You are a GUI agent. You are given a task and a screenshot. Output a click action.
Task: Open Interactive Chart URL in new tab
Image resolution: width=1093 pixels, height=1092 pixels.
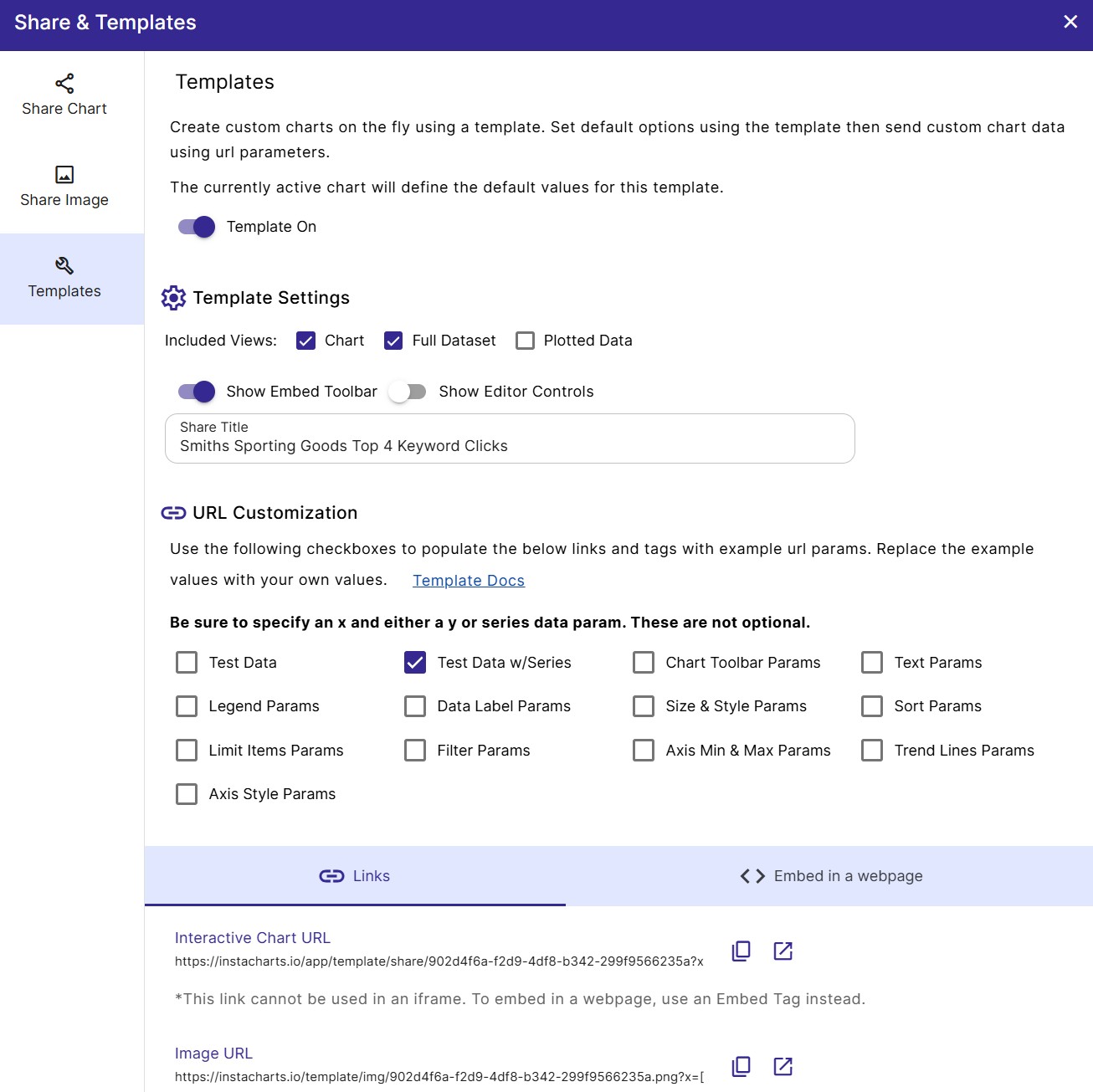coord(783,951)
